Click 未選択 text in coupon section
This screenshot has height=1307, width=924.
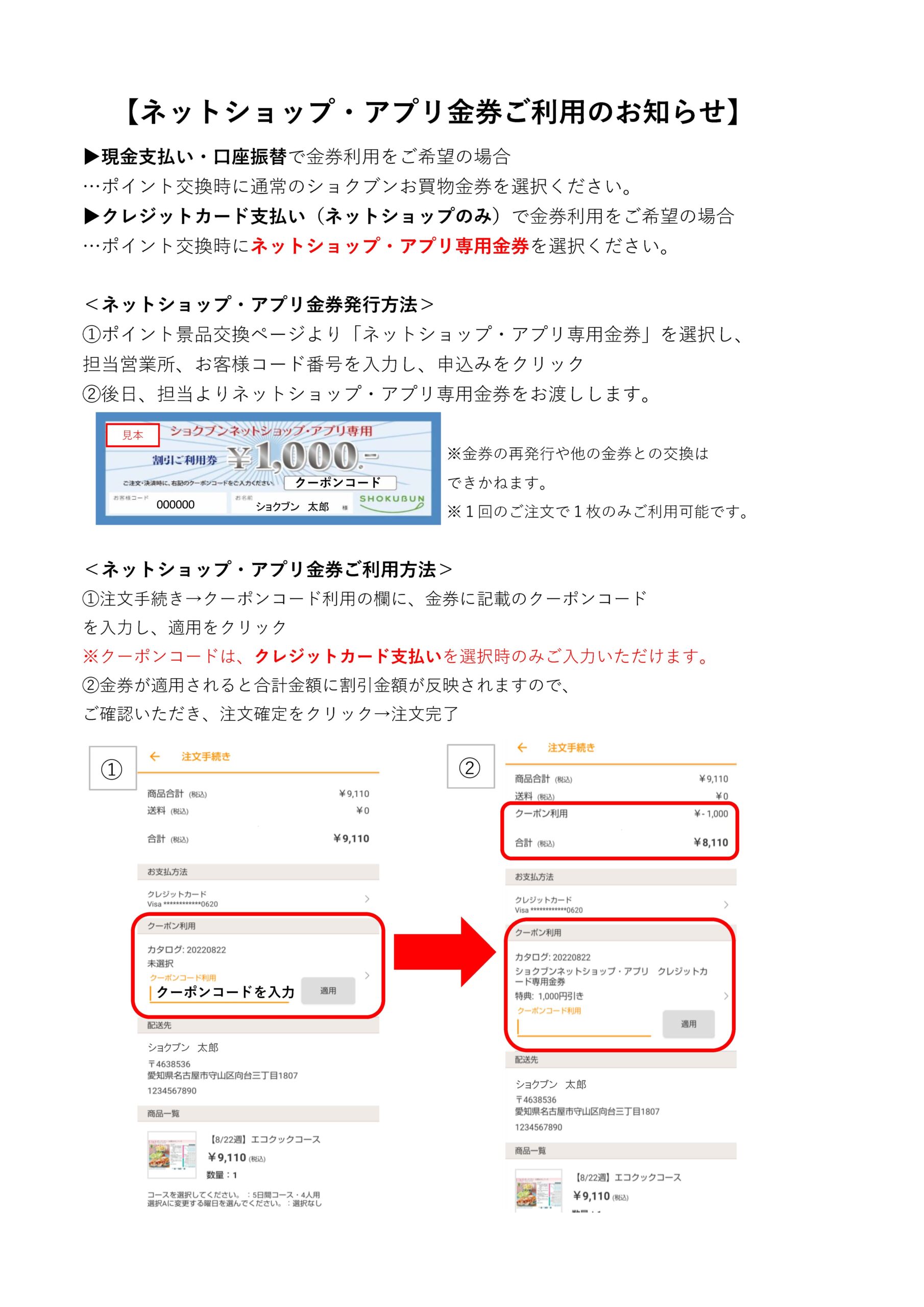pos(160,963)
